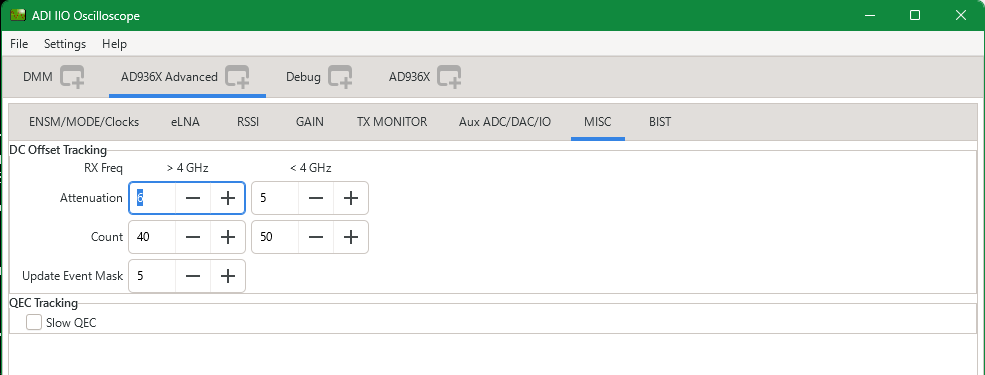Select the MISC sub-tab

click(x=597, y=122)
